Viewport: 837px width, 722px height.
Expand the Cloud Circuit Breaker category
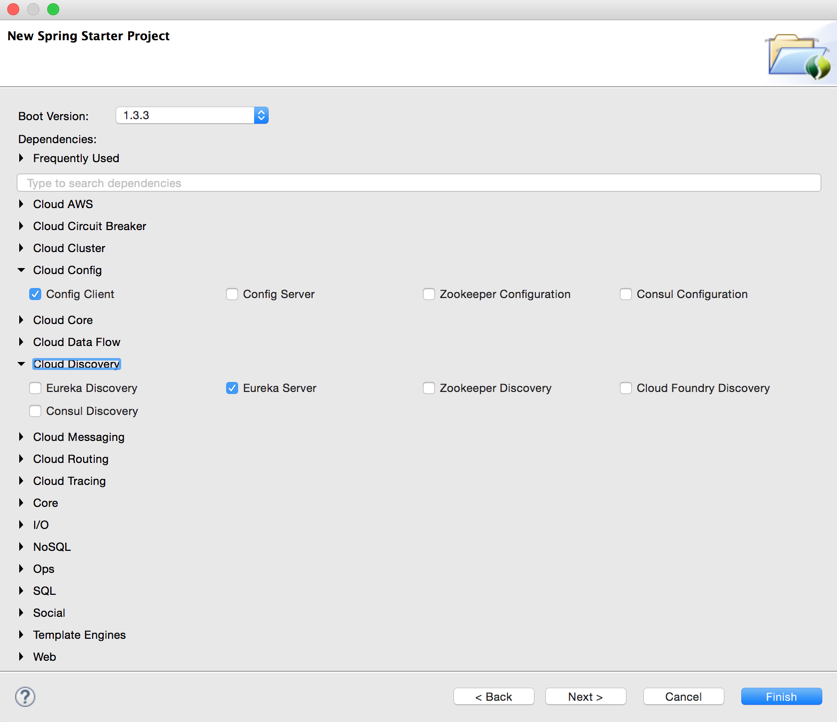(x=21, y=226)
